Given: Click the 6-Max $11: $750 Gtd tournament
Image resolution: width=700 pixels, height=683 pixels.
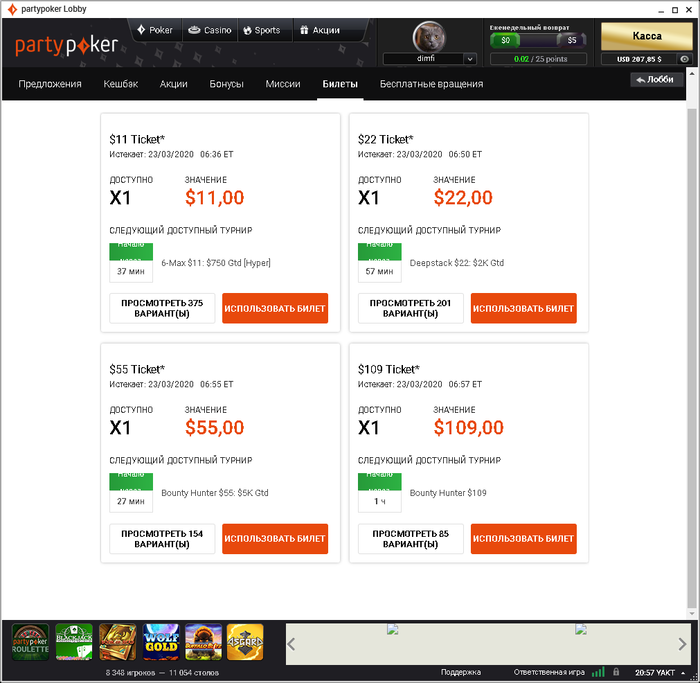Looking at the screenshot, I should [x=216, y=263].
